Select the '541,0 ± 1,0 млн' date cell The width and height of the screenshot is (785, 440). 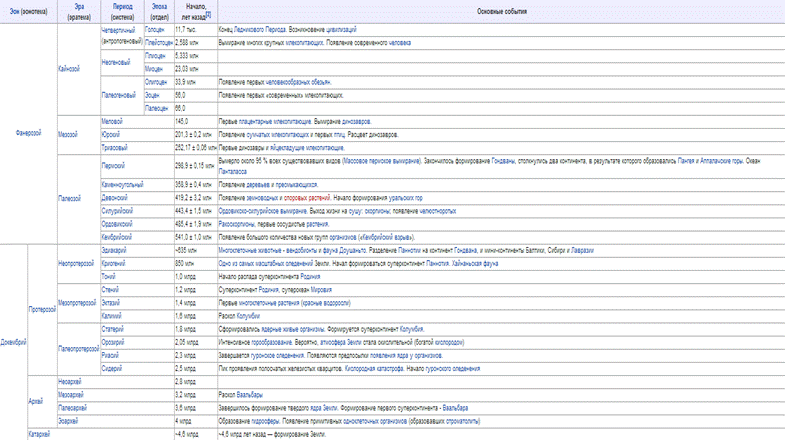[196, 237]
